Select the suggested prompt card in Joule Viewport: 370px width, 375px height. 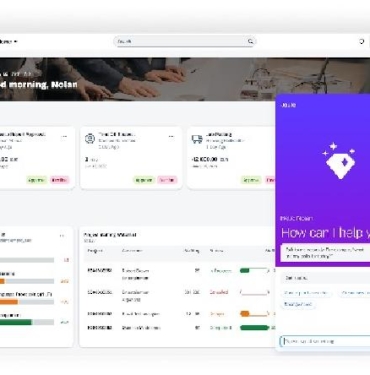(x=326, y=253)
